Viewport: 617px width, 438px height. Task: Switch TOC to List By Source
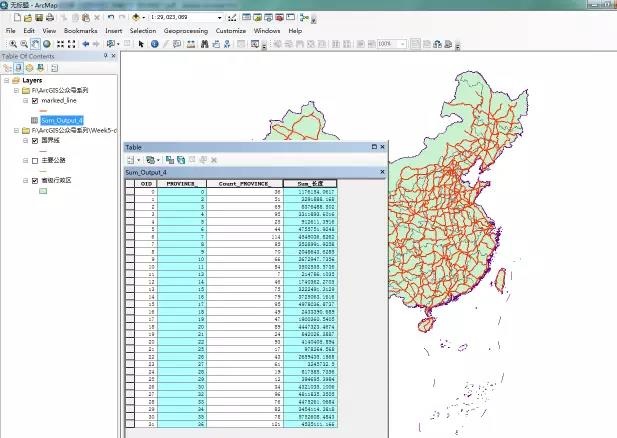(x=18, y=68)
